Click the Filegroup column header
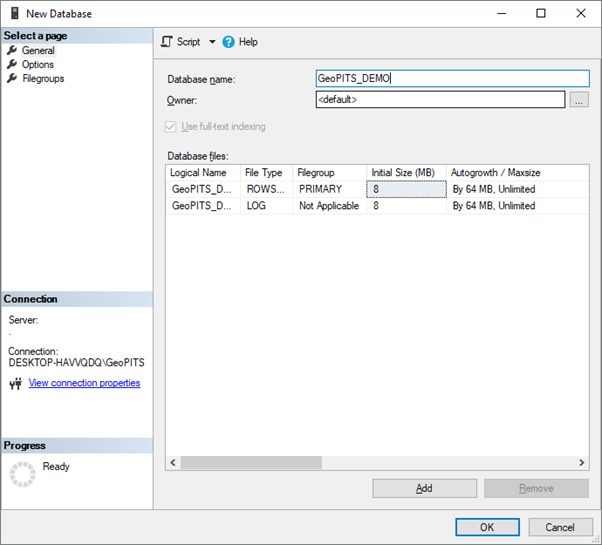The height and width of the screenshot is (545, 602). pyautogui.click(x=329, y=173)
